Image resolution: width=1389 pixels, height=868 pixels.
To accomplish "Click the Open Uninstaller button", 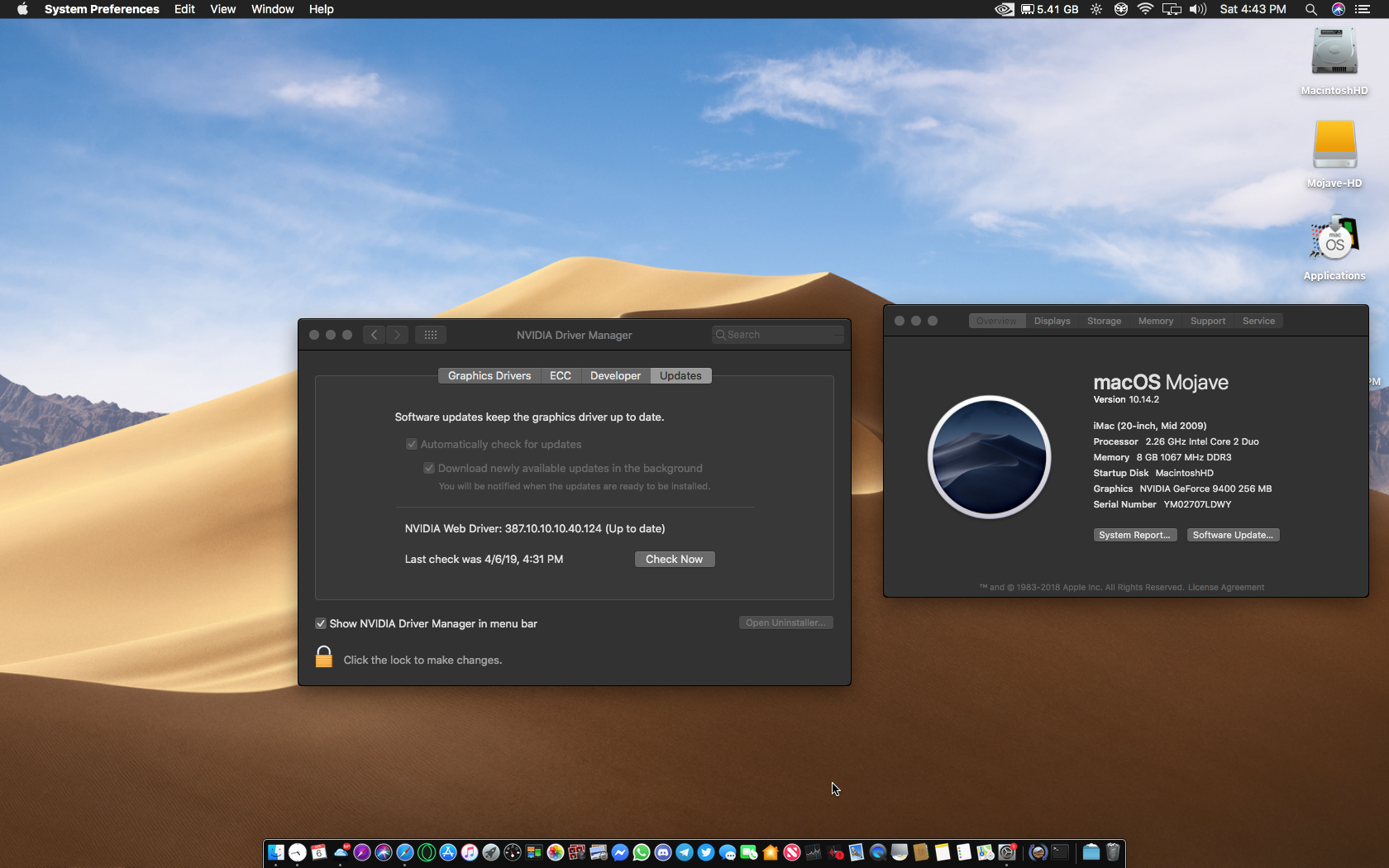I will tap(785, 622).
